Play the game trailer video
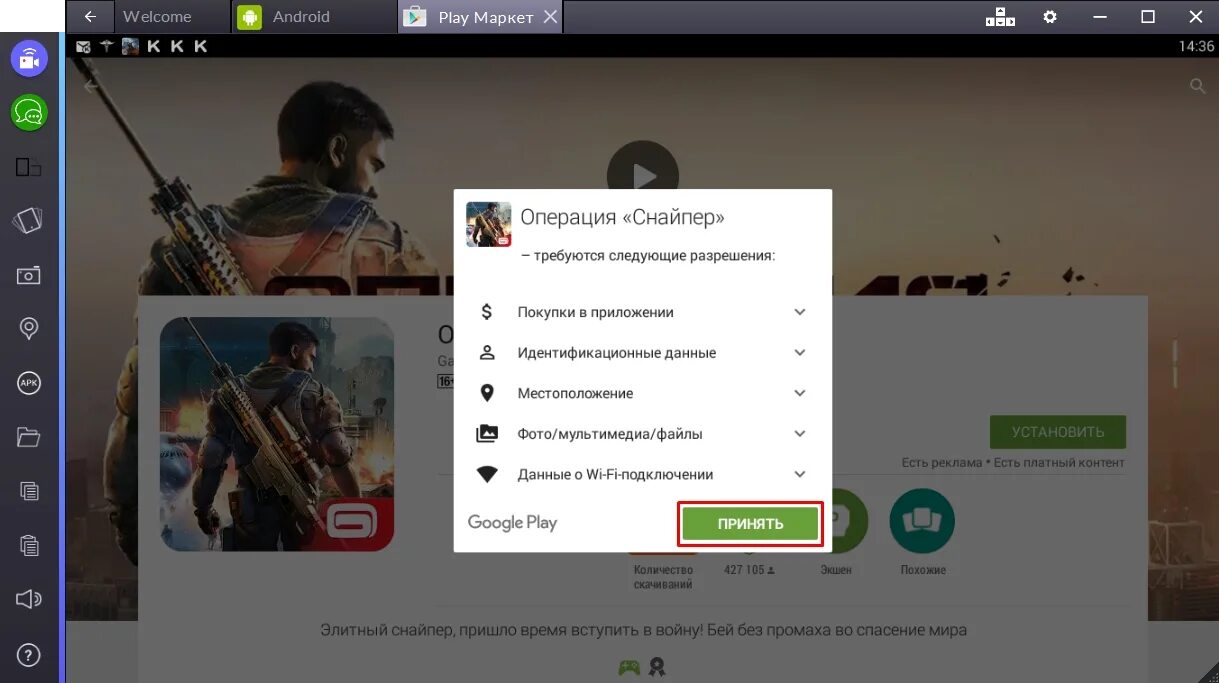The height and width of the screenshot is (683, 1219). 642,175
